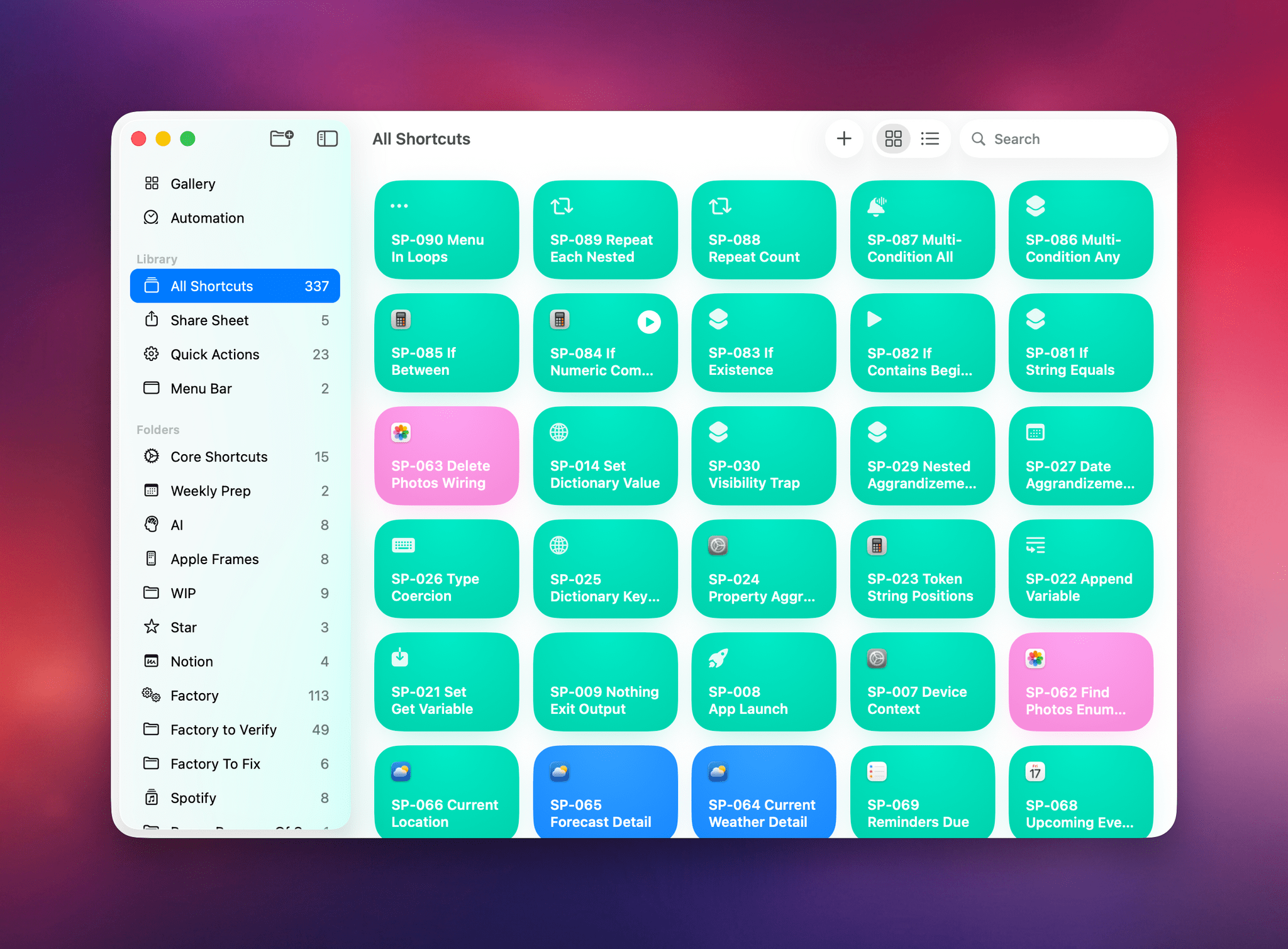
Task: Select the Factory to Verify folder
Action: pos(223,730)
